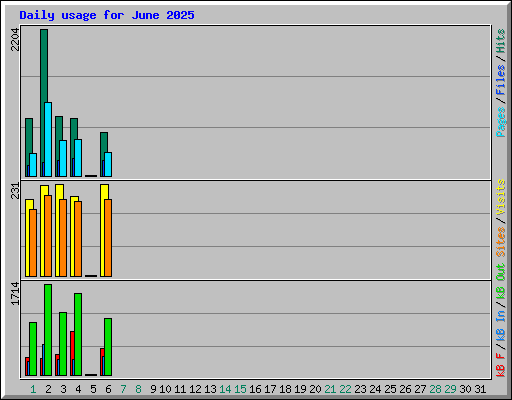Click the Files legend label
Image resolution: width=512 pixels, height=400 pixels.
coord(501,80)
